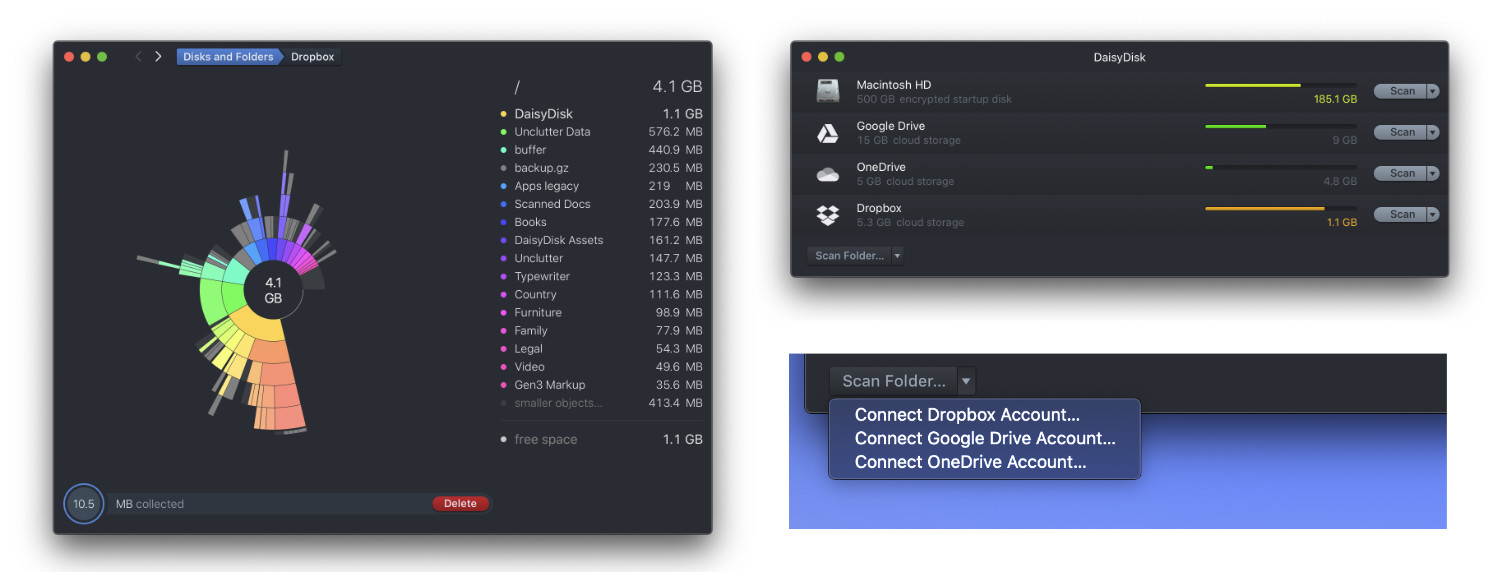
Task: Choose Connect Dropbox Account from menu
Action: tap(967, 415)
